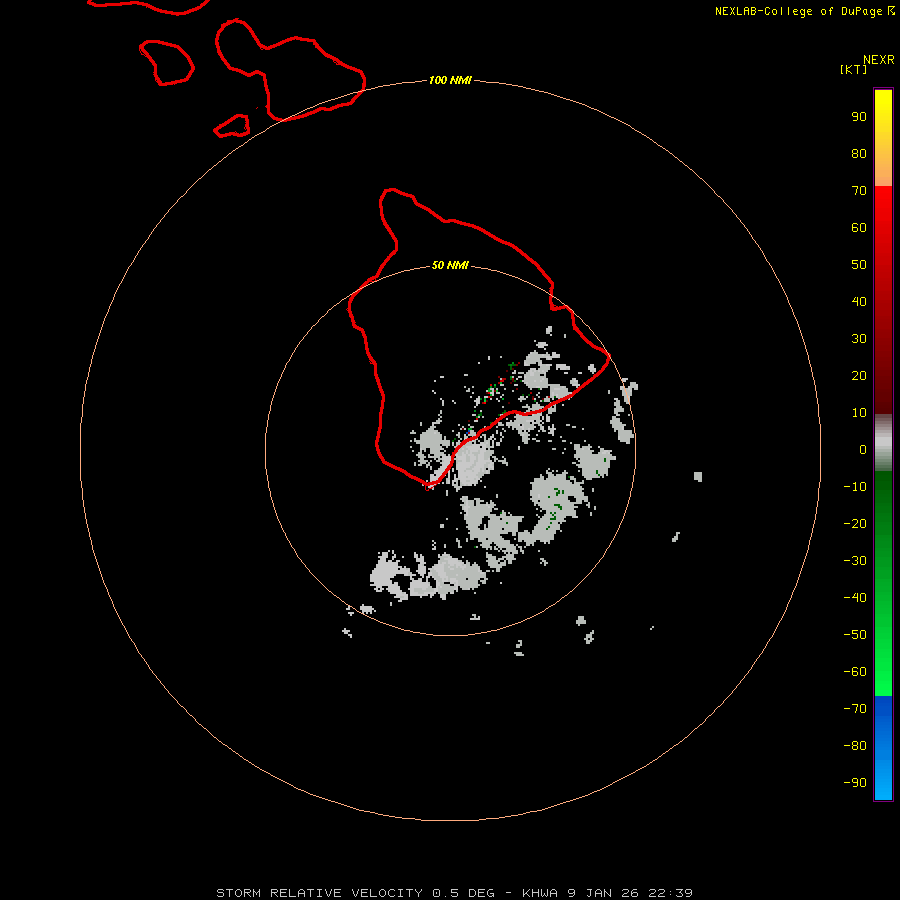Click the KHWA station identifier in caption
This screenshot has width=900, height=900.
pyautogui.click(x=540, y=893)
